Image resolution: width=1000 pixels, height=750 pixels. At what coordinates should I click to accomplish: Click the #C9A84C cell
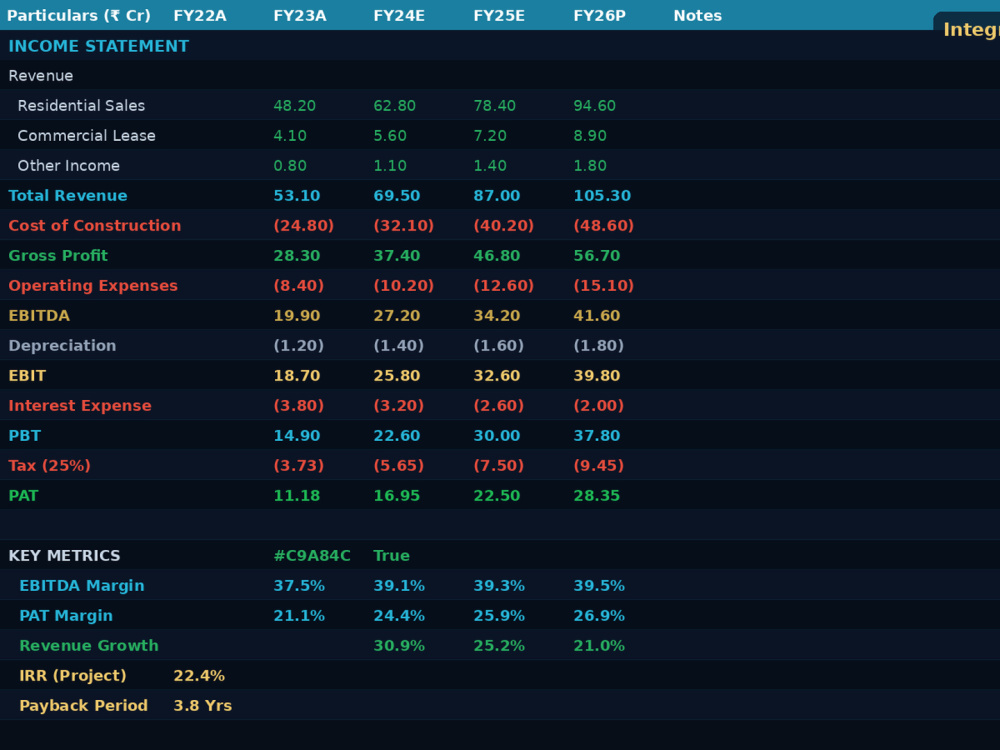pos(312,555)
